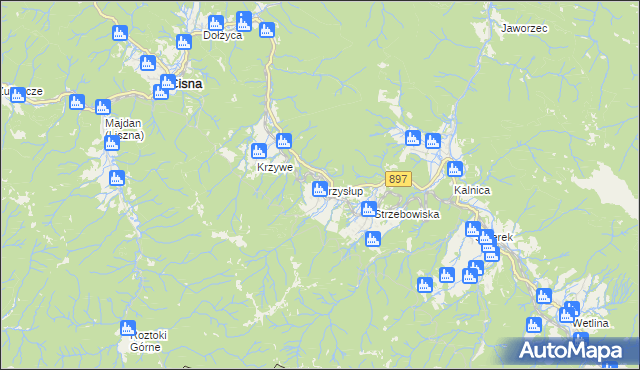640x370 pixels.
Task: Select the Majdan (Liszna) place label
Action: pyautogui.click(x=124, y=129)
